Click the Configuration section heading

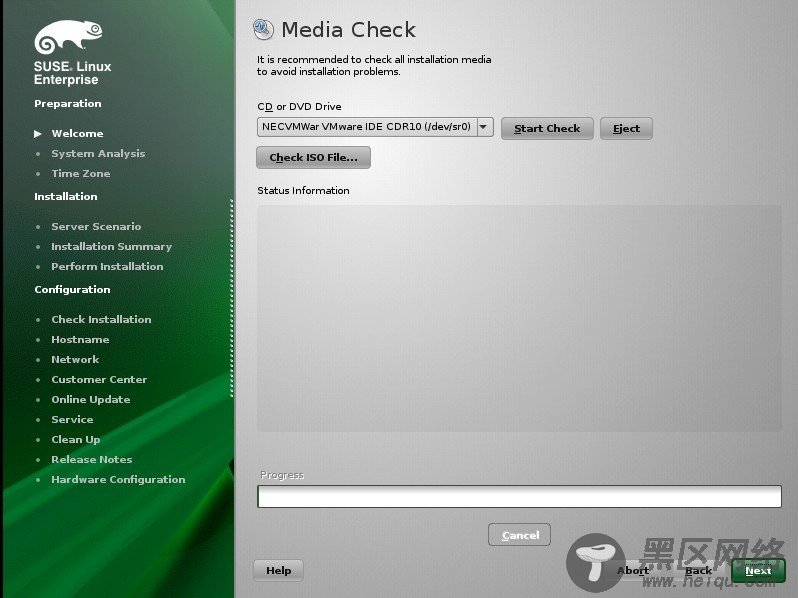(72, 289)
